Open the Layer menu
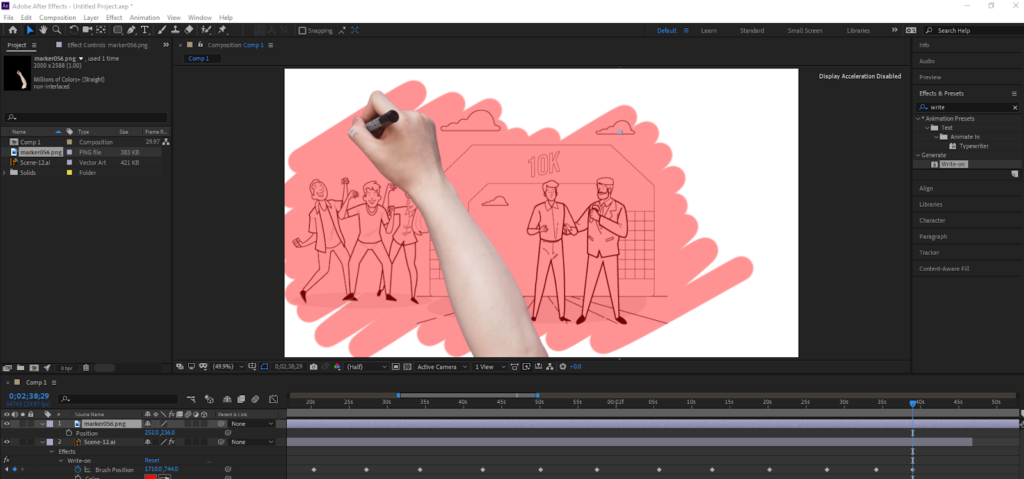 pos(91,18)
